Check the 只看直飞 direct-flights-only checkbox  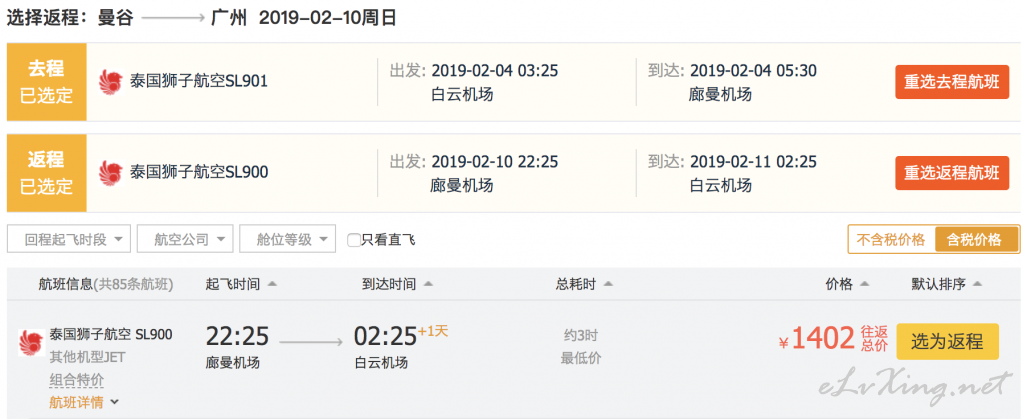click(x=354, y=240)
